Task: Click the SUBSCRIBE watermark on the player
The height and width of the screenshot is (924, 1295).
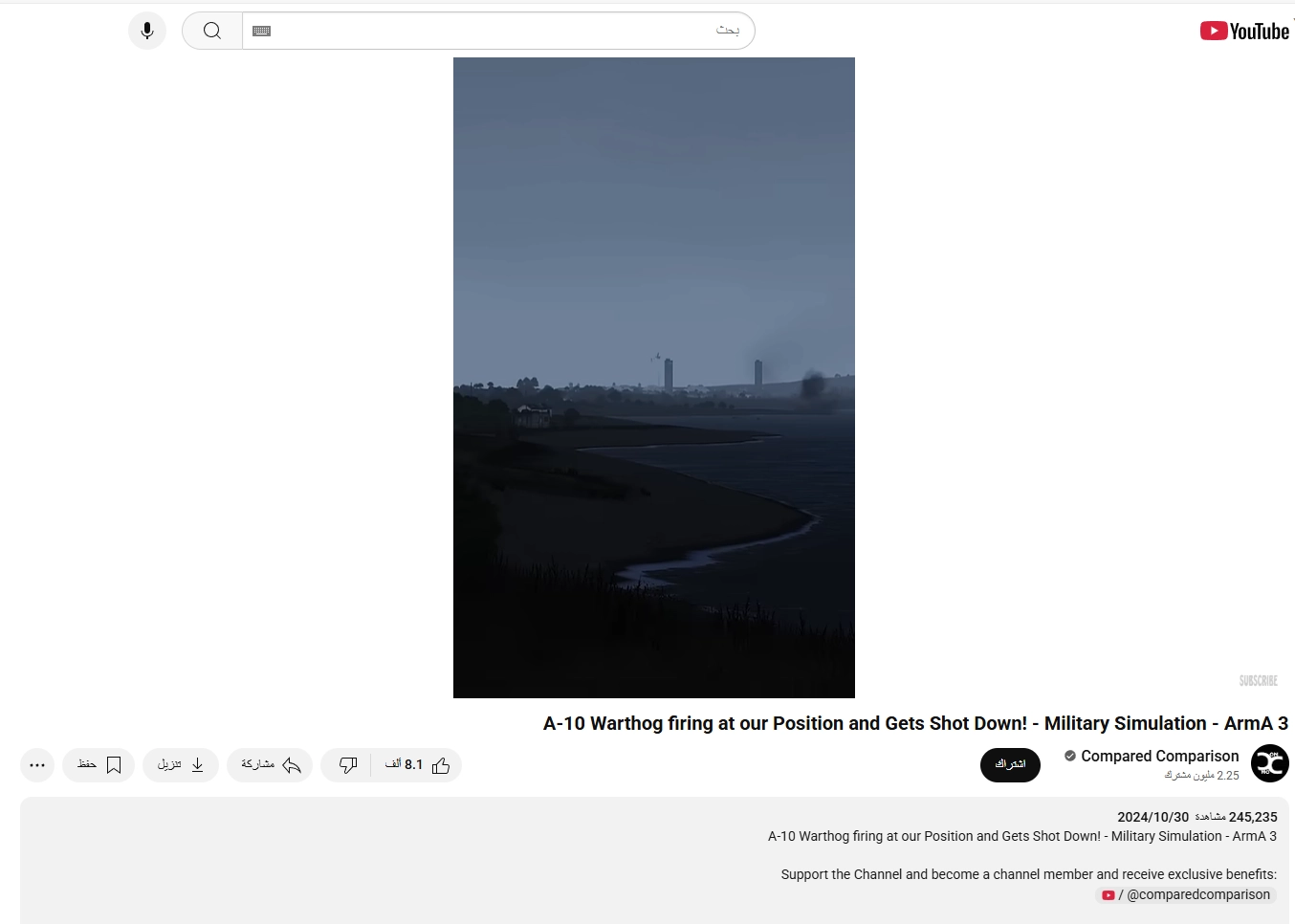Action: 1258,681
